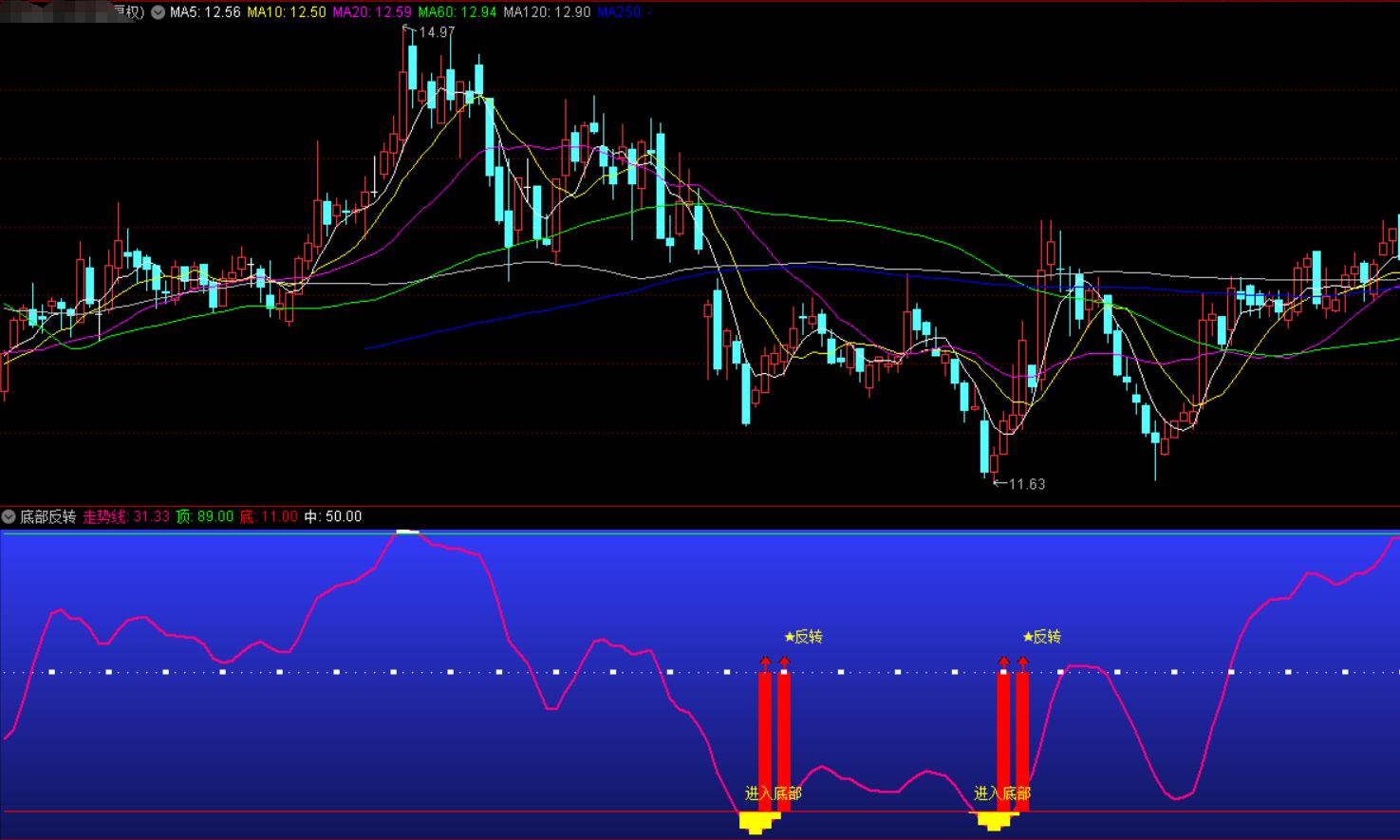Select the MA20: 12.59 label
1400x840 pixels.
[372, 12]
